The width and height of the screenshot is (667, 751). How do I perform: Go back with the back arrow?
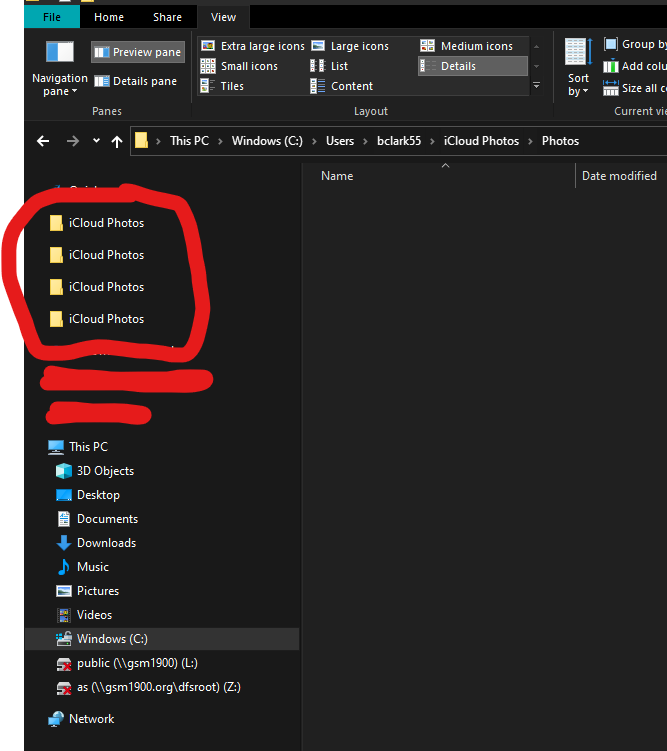click(x=43, y=141)
